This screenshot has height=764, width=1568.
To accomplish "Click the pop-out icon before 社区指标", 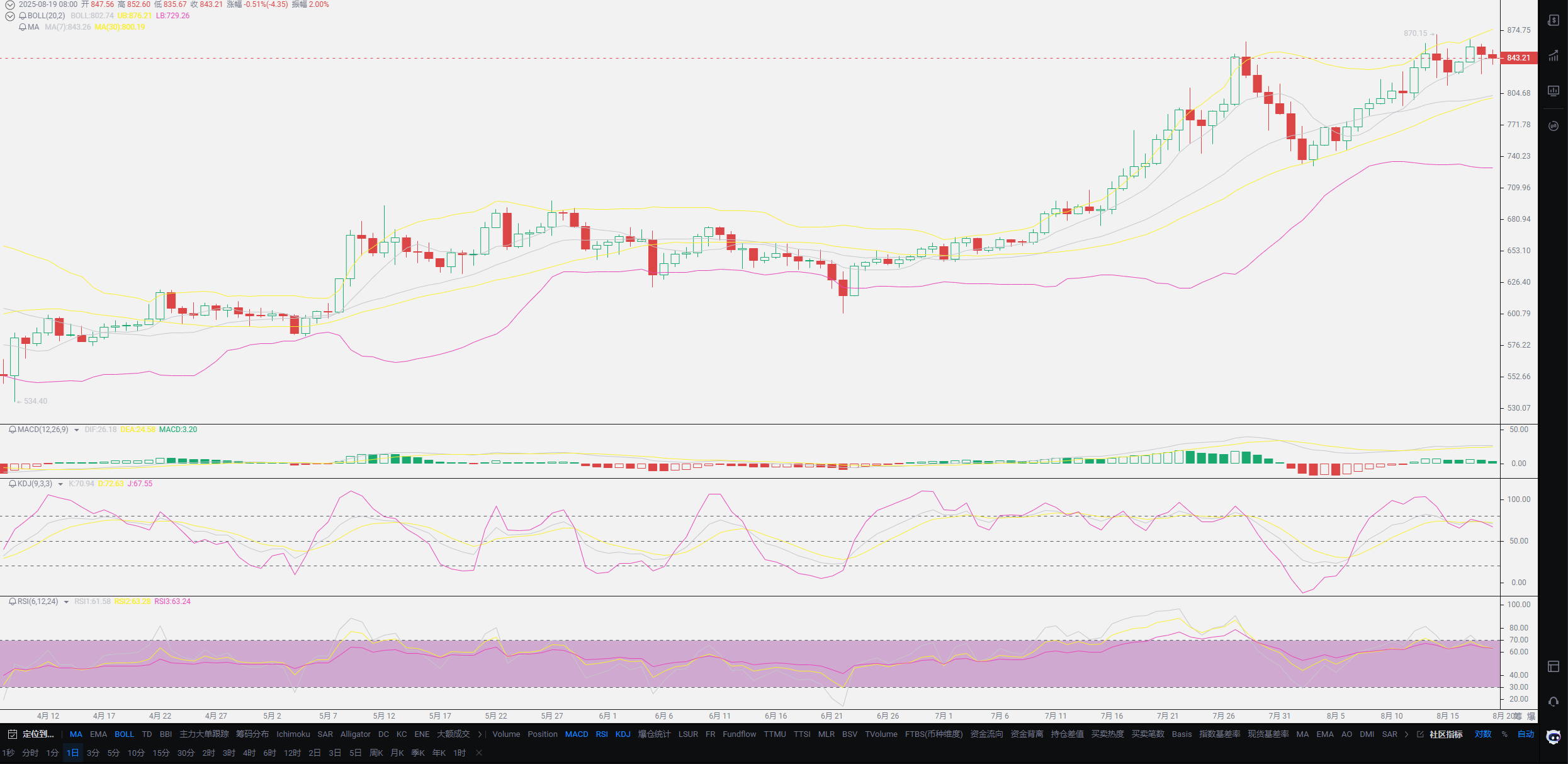I will click(1420, 734).
